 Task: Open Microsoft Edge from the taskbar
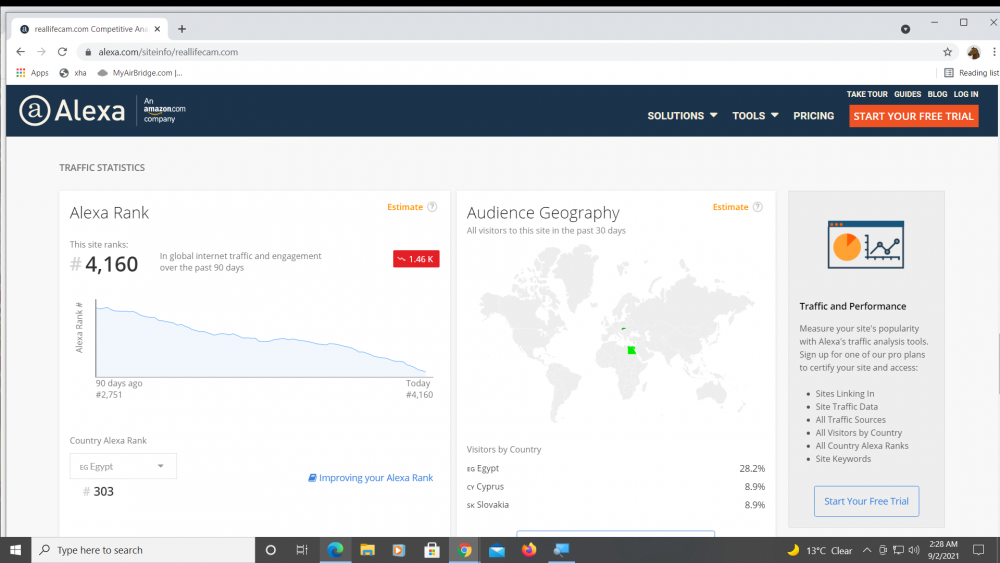pyautogui.click(x=335, y=550)
